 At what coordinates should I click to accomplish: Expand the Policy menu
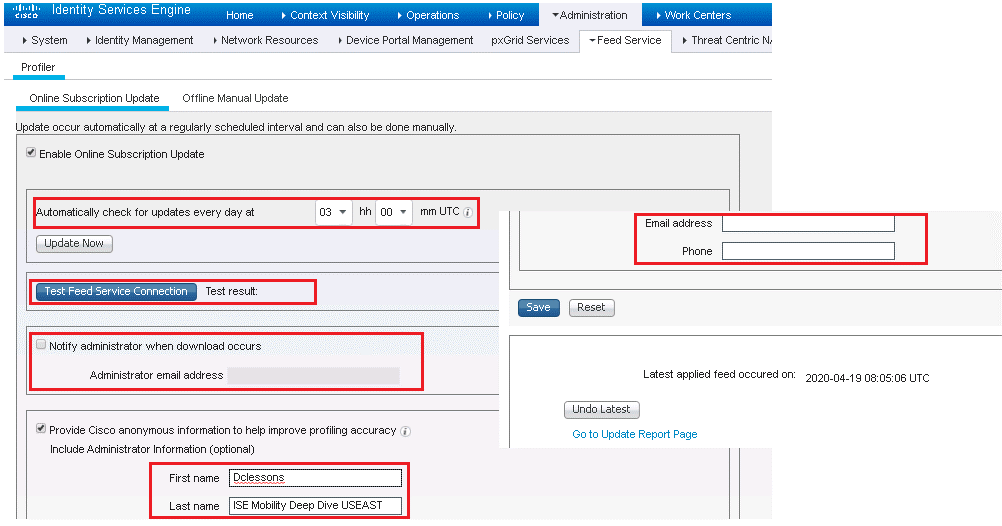tap(505, 15)
